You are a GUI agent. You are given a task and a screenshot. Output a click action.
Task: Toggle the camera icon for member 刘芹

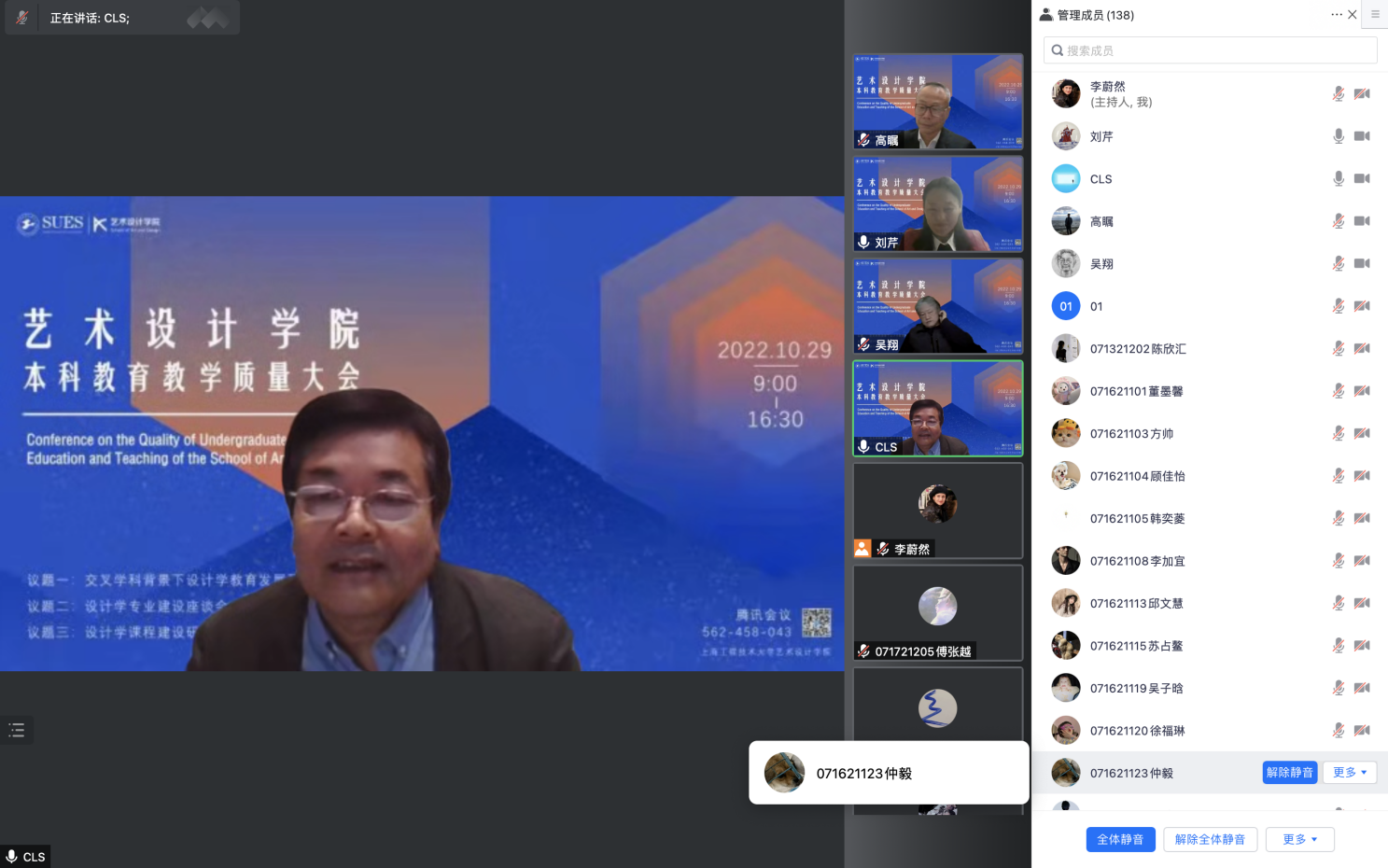point(1362,136)
